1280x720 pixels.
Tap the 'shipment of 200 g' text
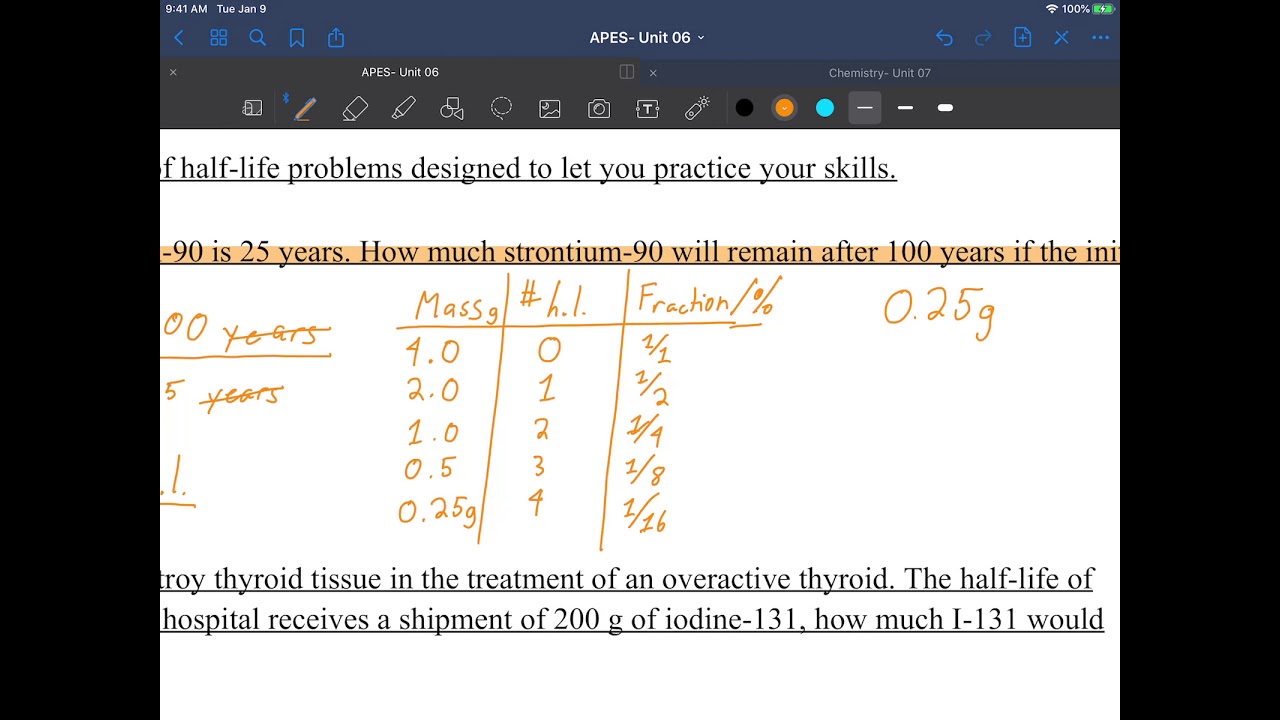coord(510,620)
